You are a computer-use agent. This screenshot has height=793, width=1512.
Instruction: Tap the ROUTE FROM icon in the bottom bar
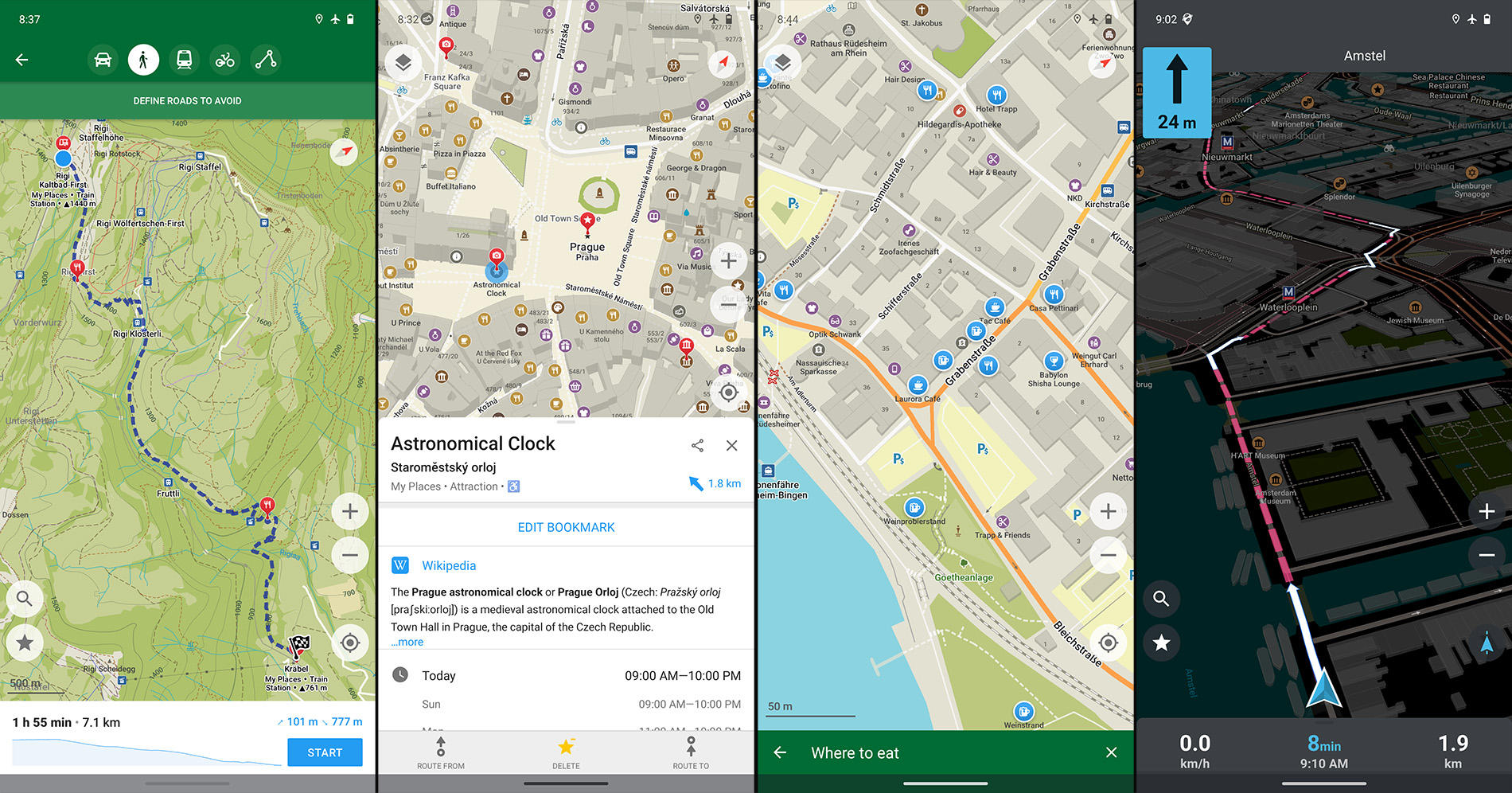(441, 752)
